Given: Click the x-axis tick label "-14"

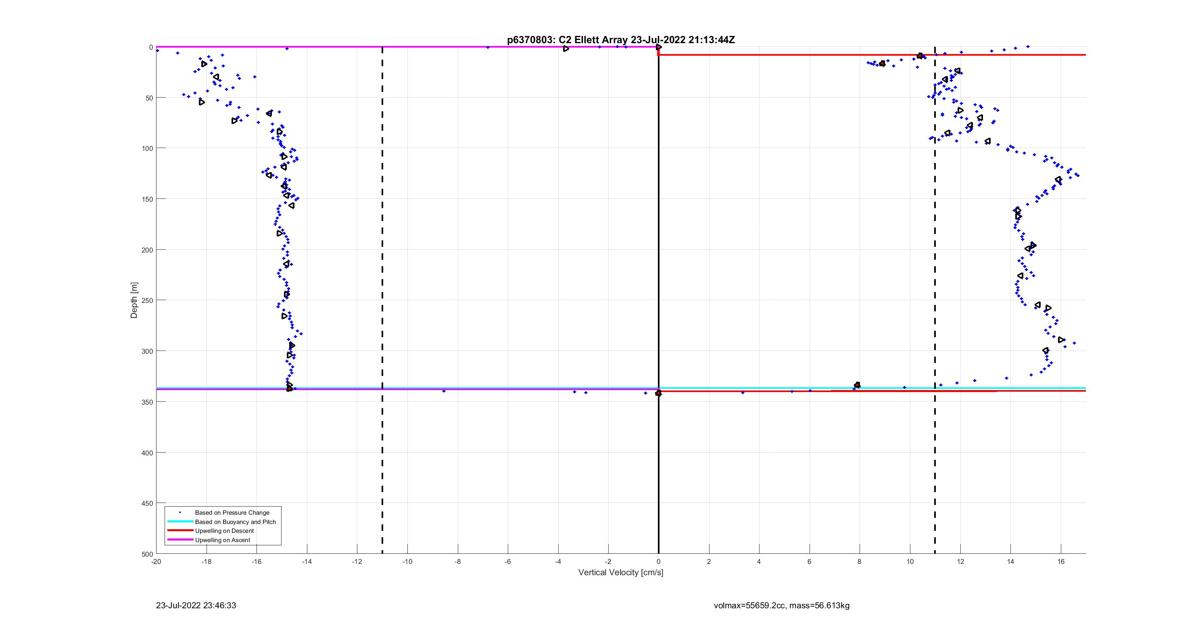Looking at the screenshot, I should point(306,561).
